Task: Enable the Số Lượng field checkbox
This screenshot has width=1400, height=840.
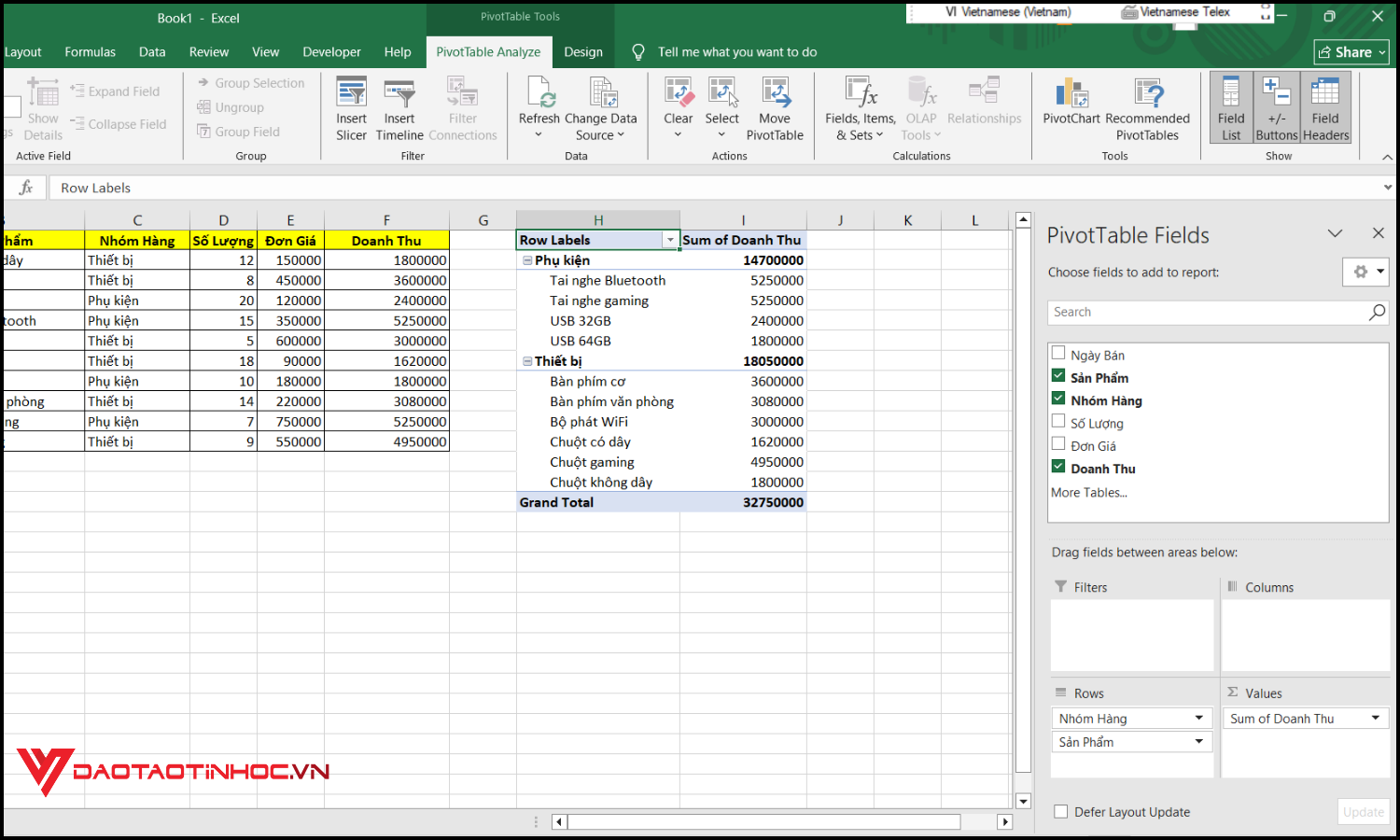Action: click(1058, 420)
